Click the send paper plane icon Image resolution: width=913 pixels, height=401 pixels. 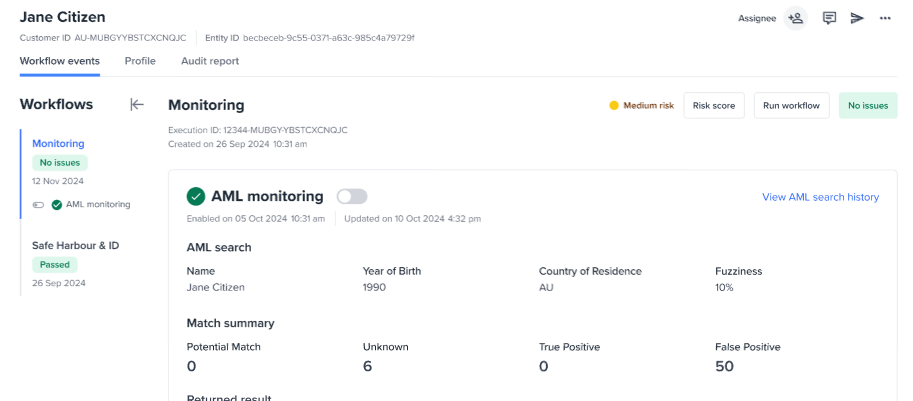click(x=857, y=18)
